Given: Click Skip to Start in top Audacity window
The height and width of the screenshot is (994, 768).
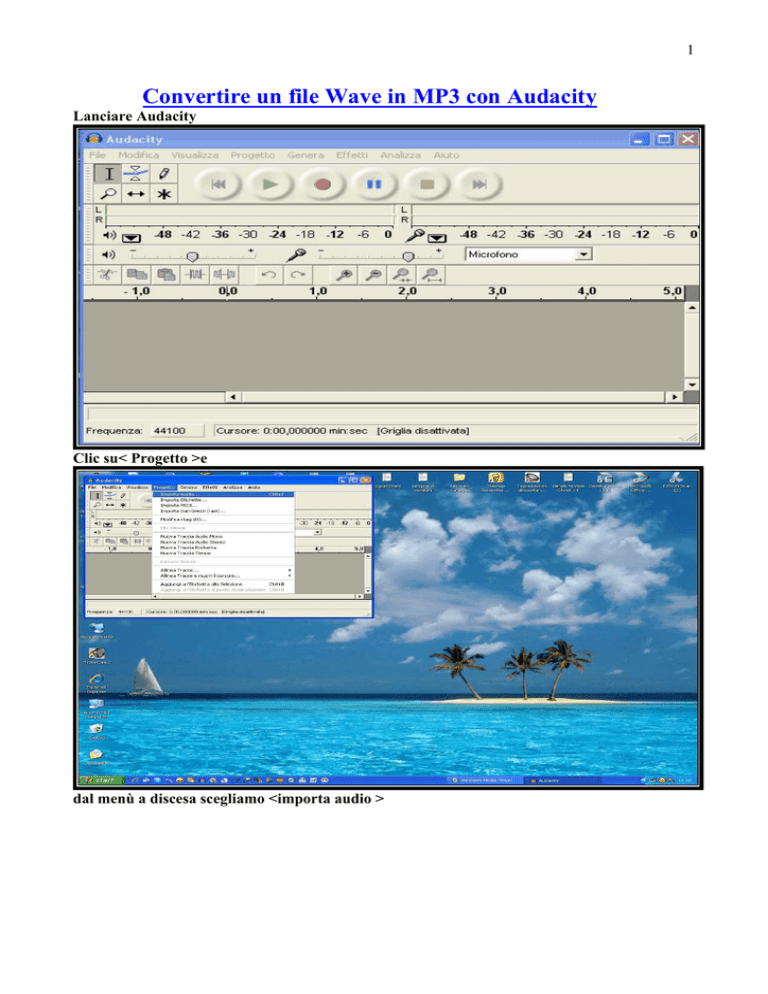Looking at the screenshot, I should pyautogui.click(x=218, y=184).
